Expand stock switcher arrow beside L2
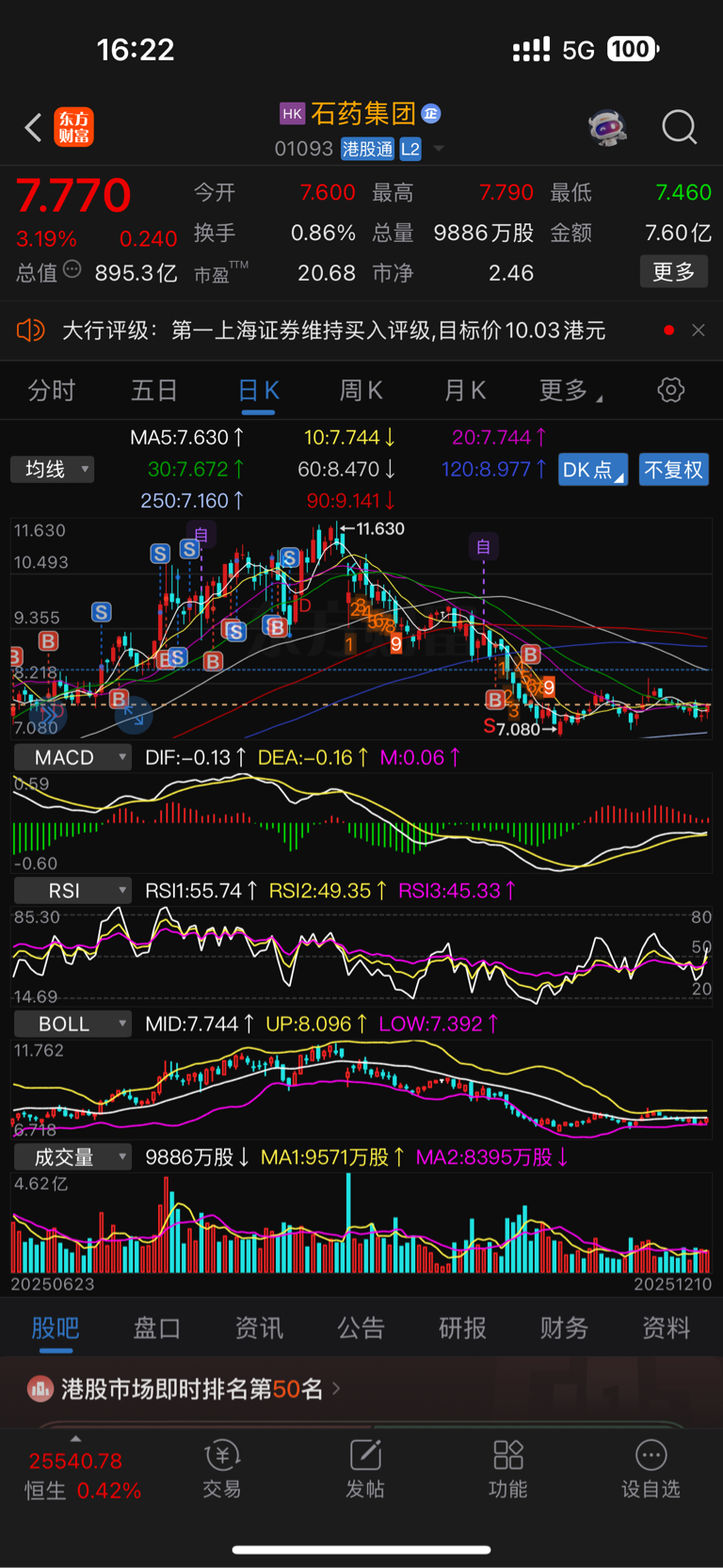 pos(439,150)
